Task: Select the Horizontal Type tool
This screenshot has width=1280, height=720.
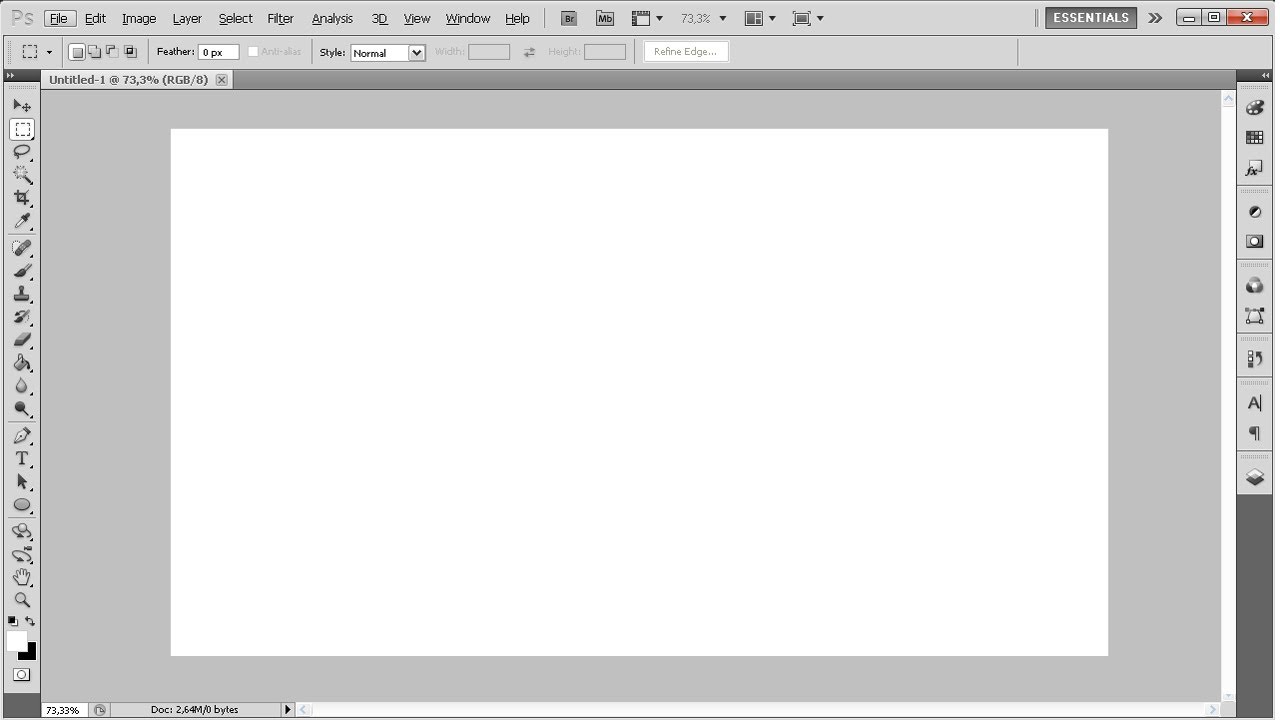Action: tap(22, 459)
